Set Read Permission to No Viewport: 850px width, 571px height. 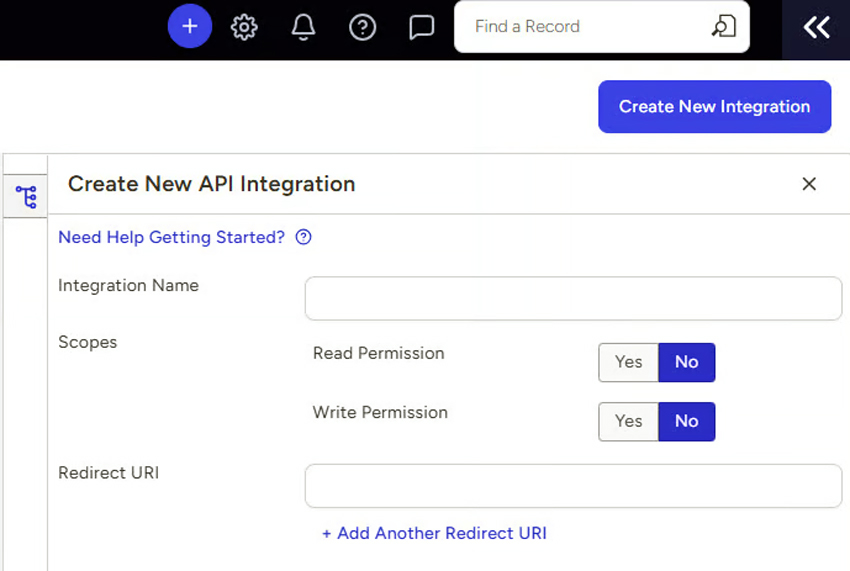coord(686,362)
